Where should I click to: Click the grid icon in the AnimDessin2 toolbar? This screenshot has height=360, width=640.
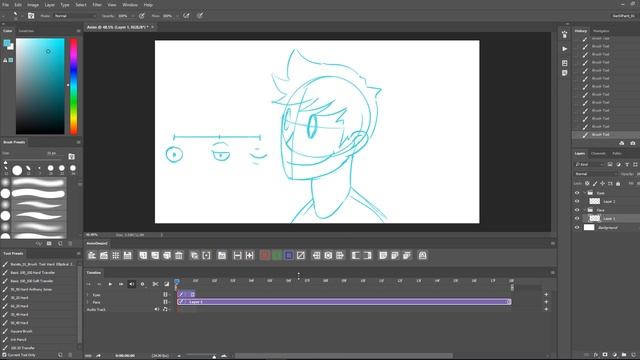click(116, 256)
